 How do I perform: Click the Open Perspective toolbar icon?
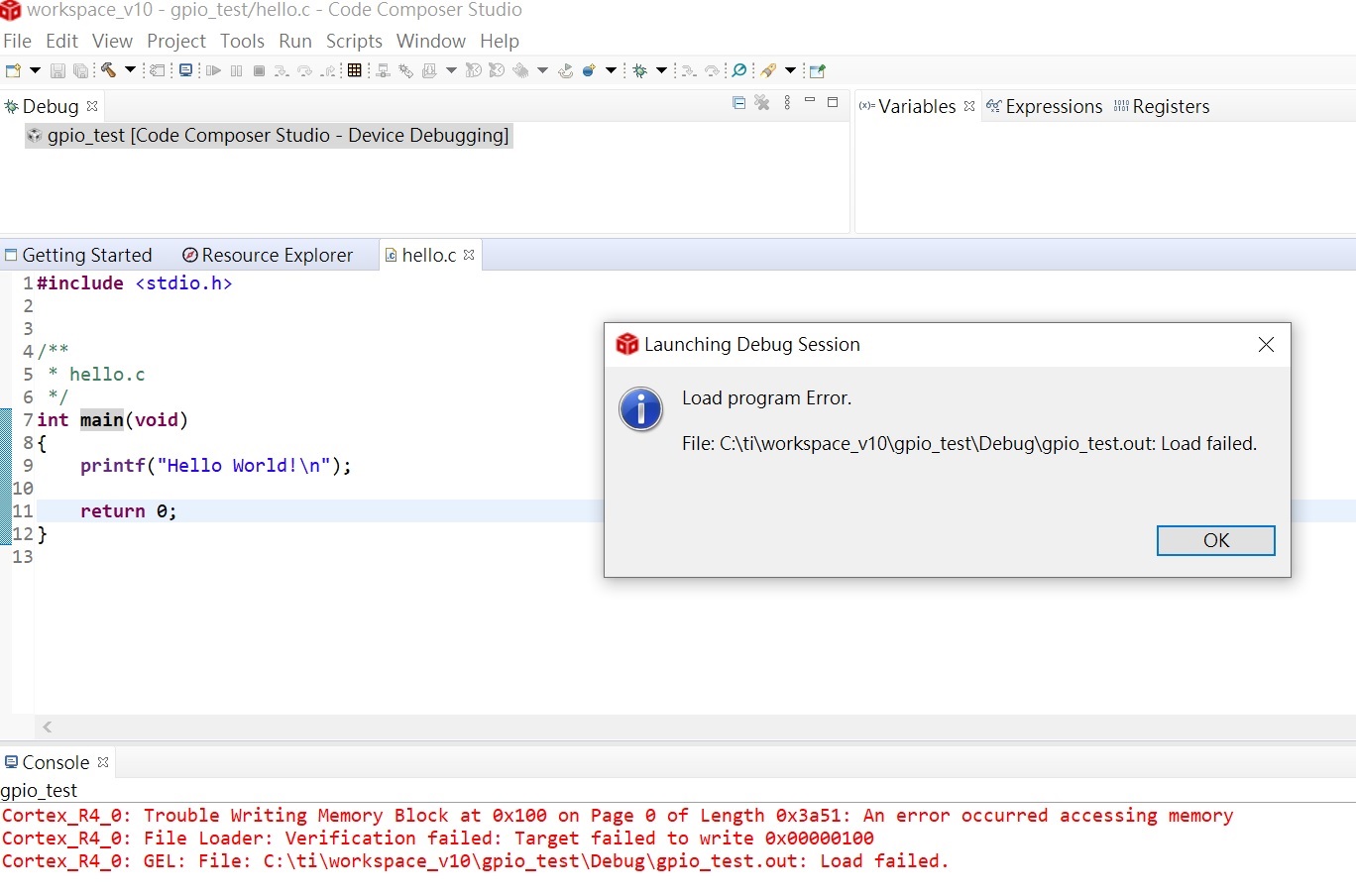click(x=817, y=70)
